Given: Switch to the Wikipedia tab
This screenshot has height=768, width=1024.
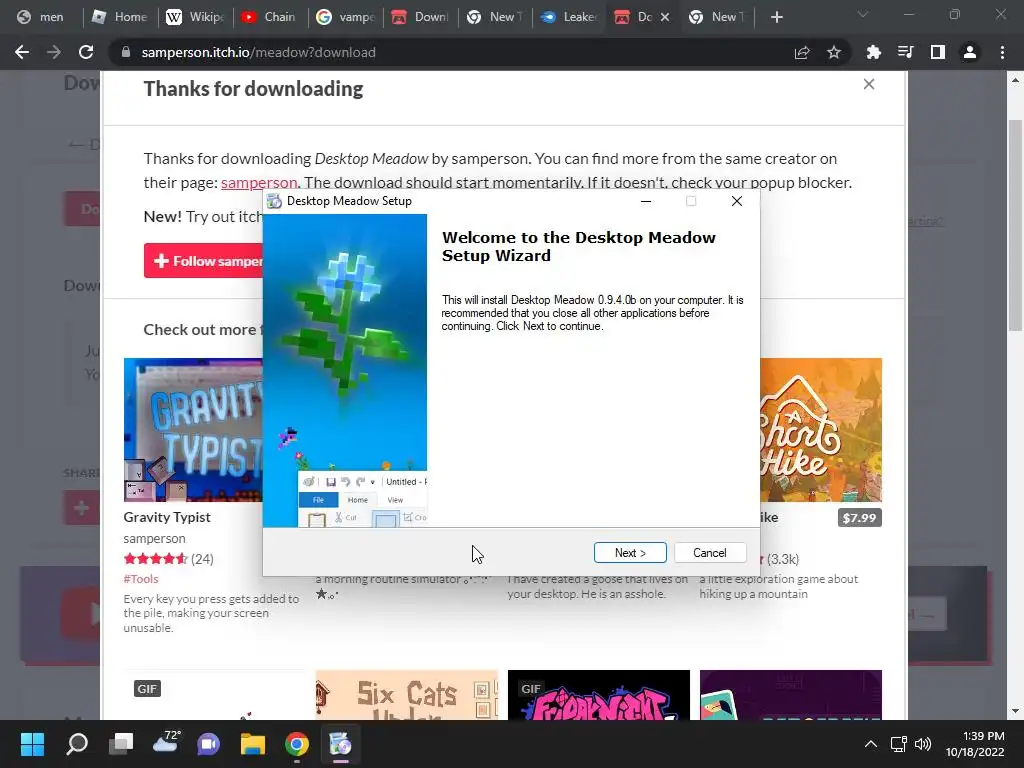Looking at the screenshot, I should 193,17.
